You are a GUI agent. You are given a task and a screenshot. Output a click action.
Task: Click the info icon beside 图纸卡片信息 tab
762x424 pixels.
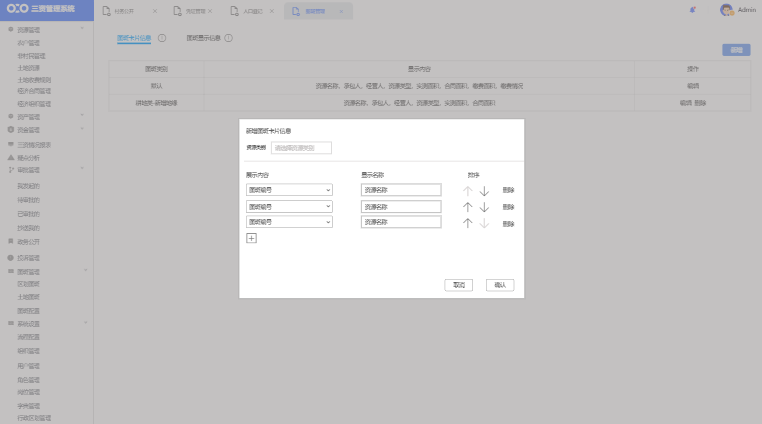(162, 38)
